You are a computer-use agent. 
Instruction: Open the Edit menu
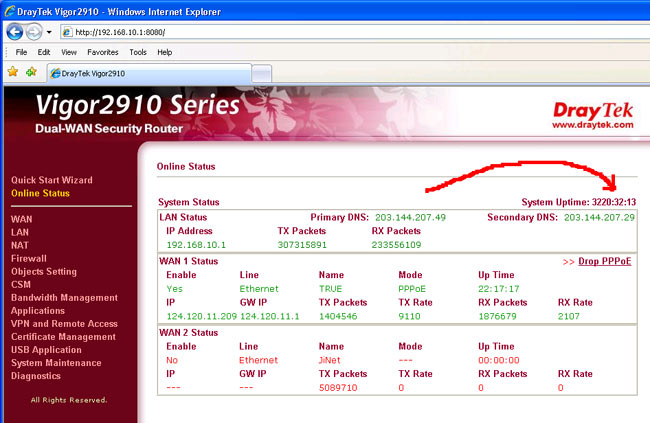point(44,52)
